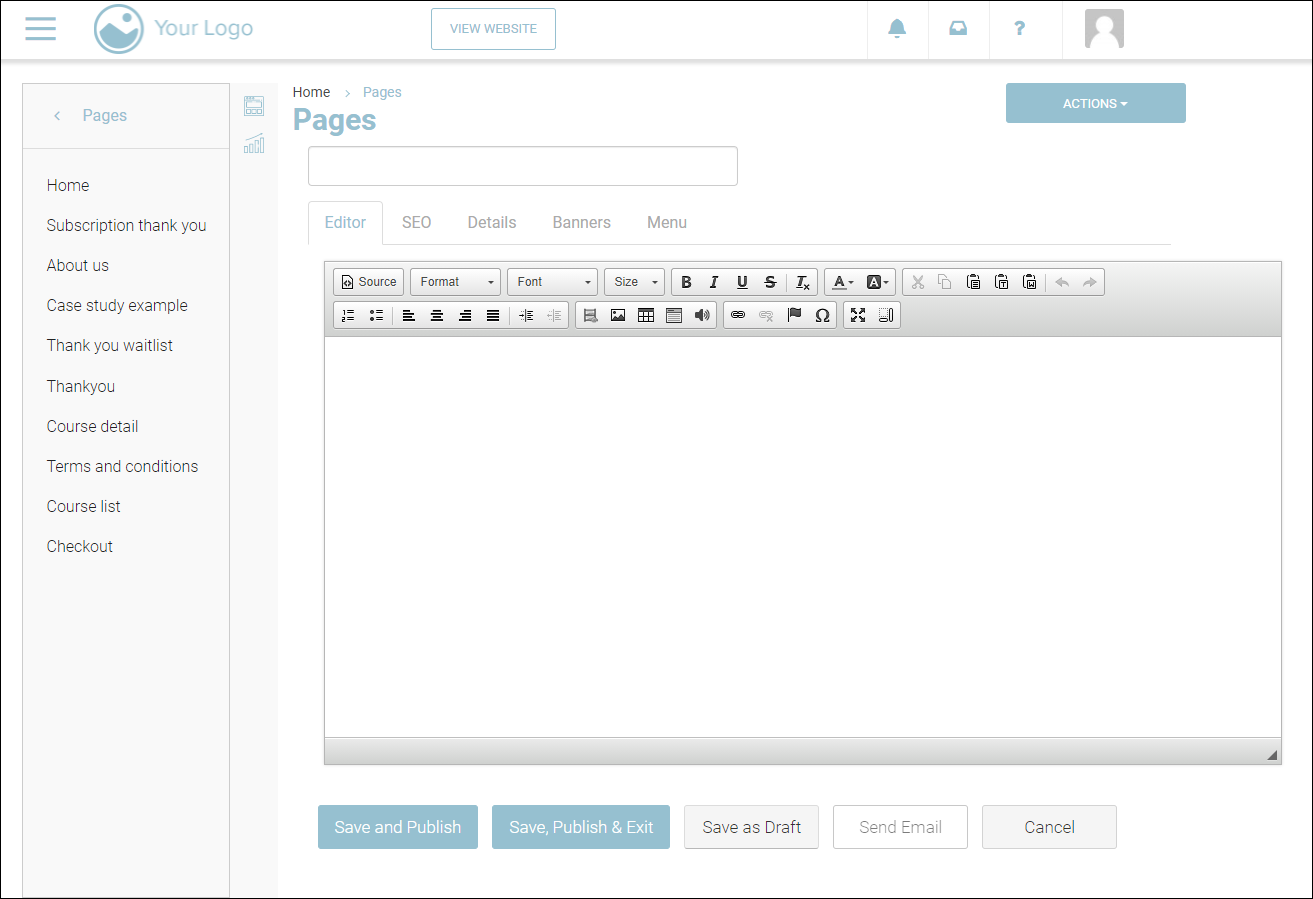The image size is (1313, 899).
Task: Click the link insertion icon
Action: (738, 315)
